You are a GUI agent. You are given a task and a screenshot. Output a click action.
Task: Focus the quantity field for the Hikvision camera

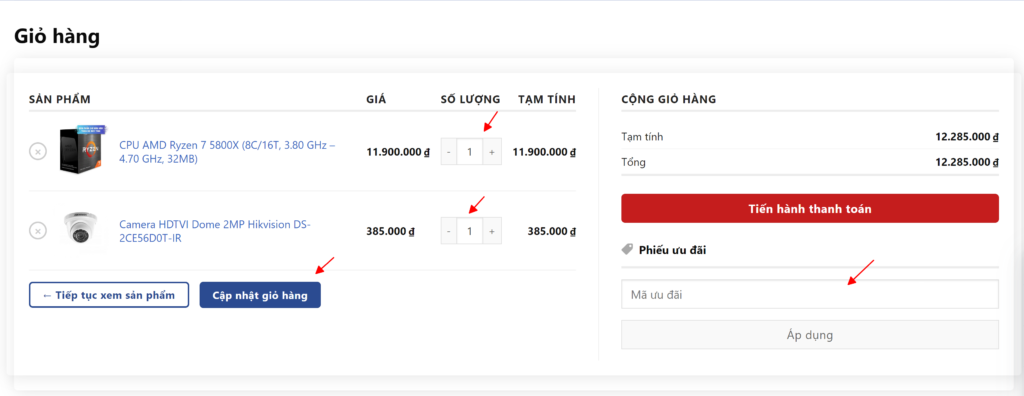point(470,231)
